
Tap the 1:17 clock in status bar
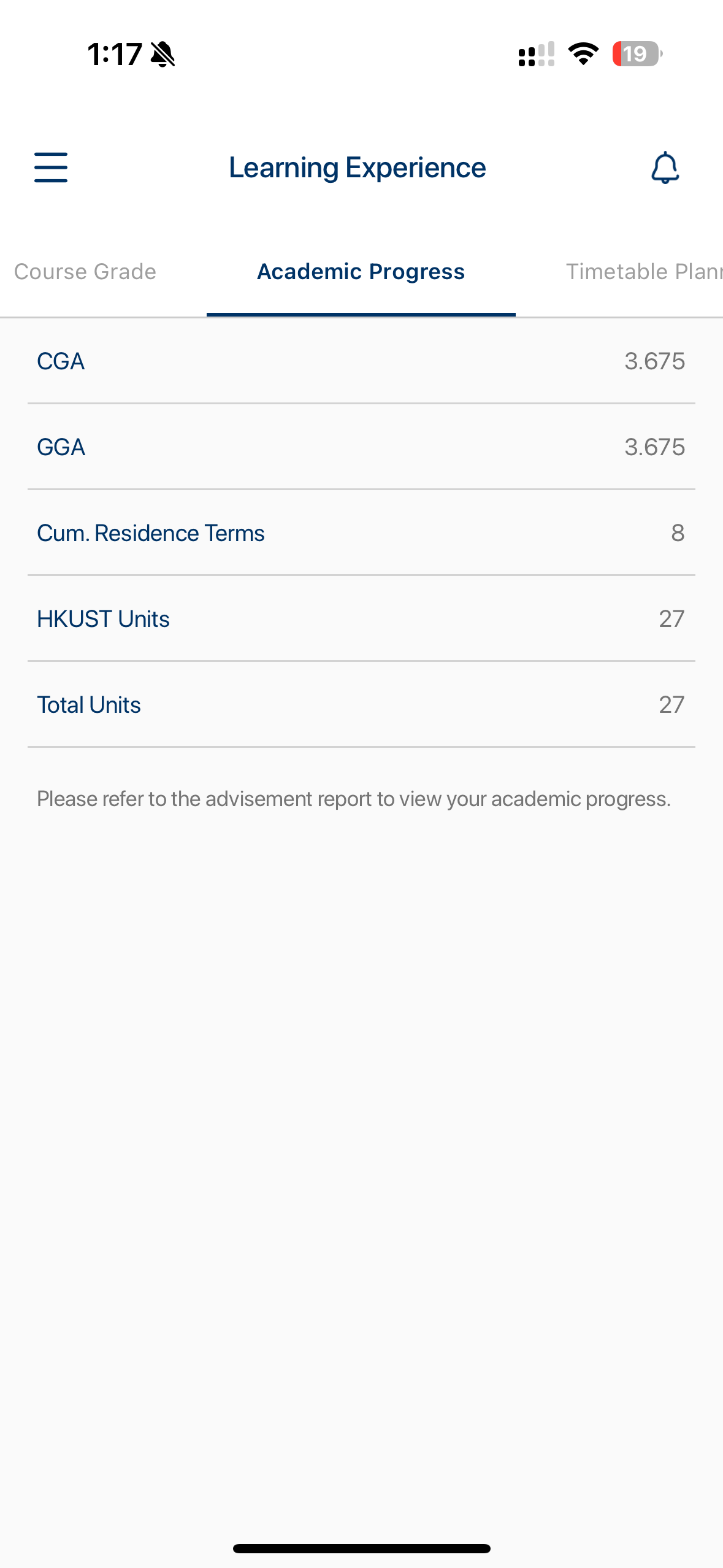click(115, 54)
